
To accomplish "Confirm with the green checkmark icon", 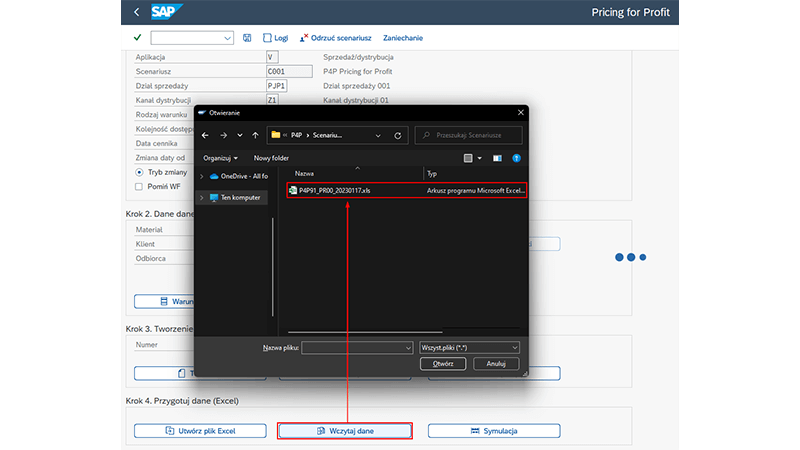I will pyautogui.click(x=137, y=38).
